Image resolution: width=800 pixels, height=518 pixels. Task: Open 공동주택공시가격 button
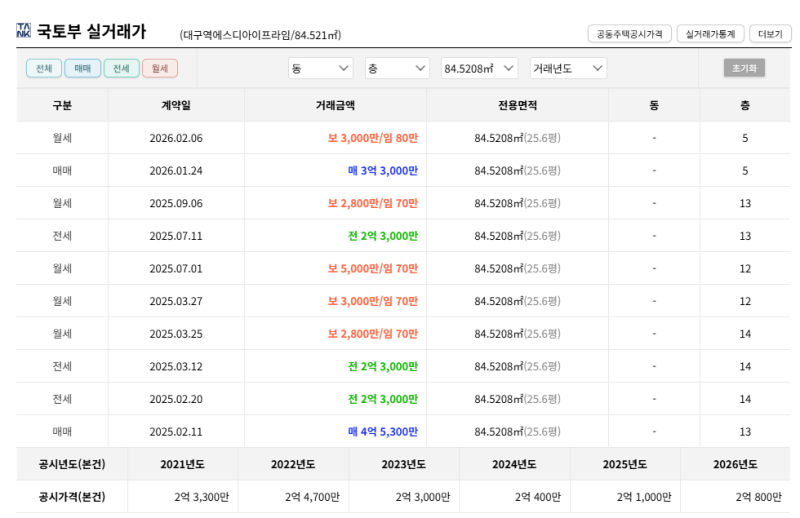click(630, 34)
